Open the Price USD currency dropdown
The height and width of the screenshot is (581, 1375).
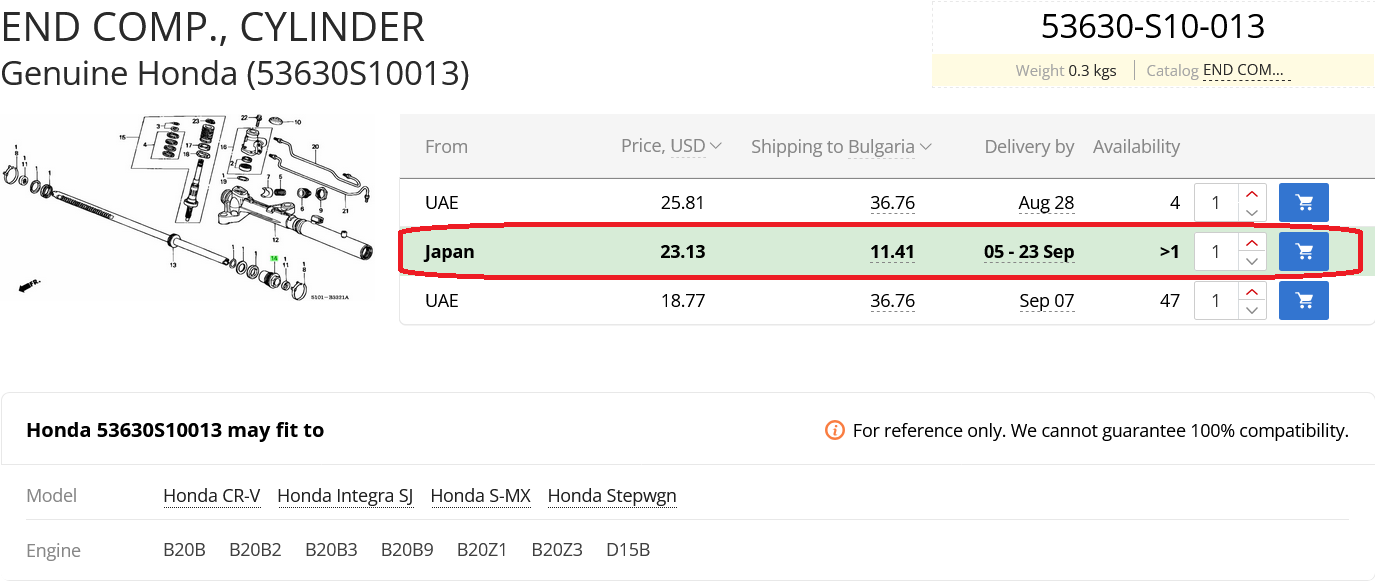[x=696, y=146]
